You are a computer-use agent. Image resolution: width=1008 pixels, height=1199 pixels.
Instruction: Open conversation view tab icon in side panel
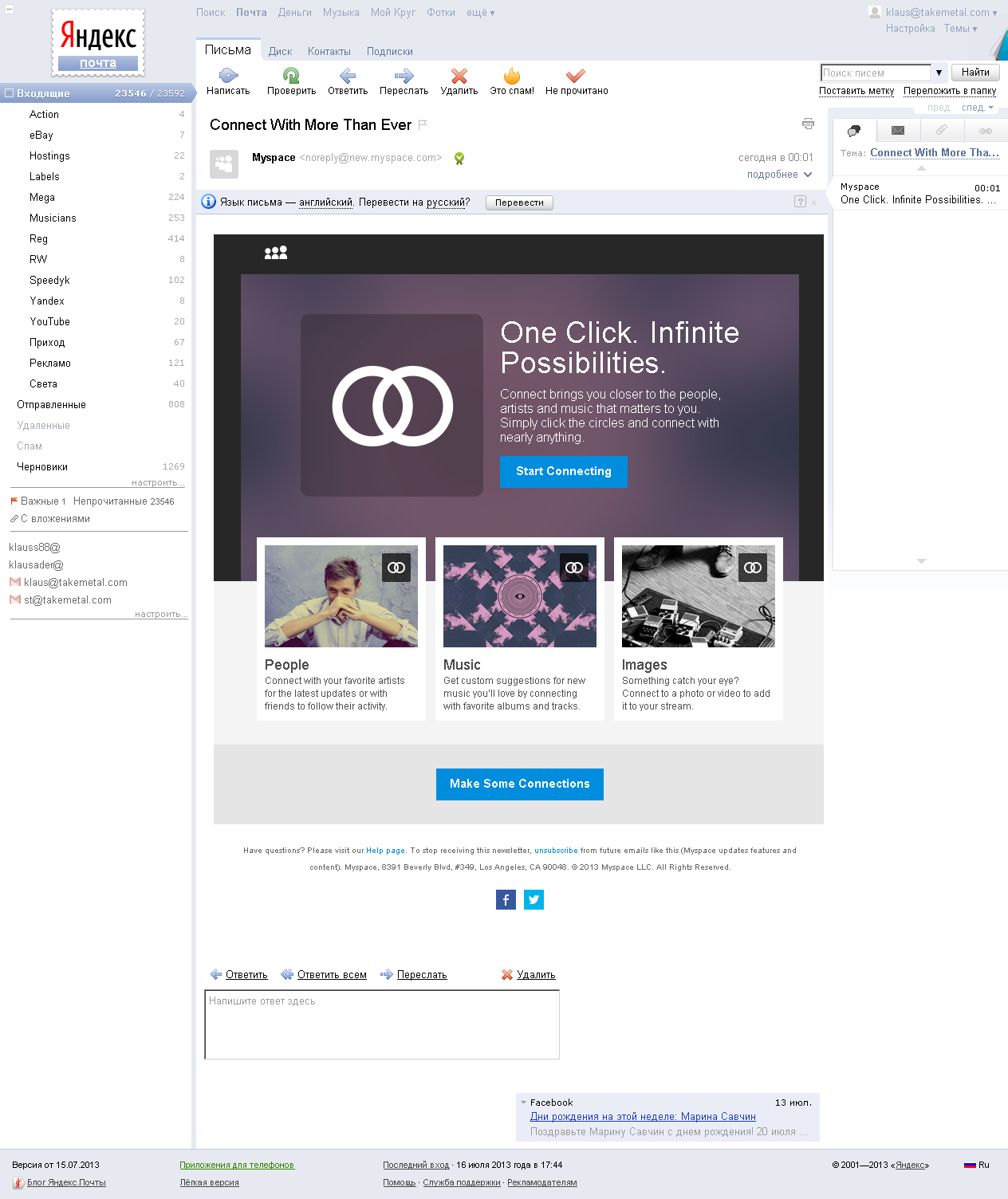click(854, 130)
